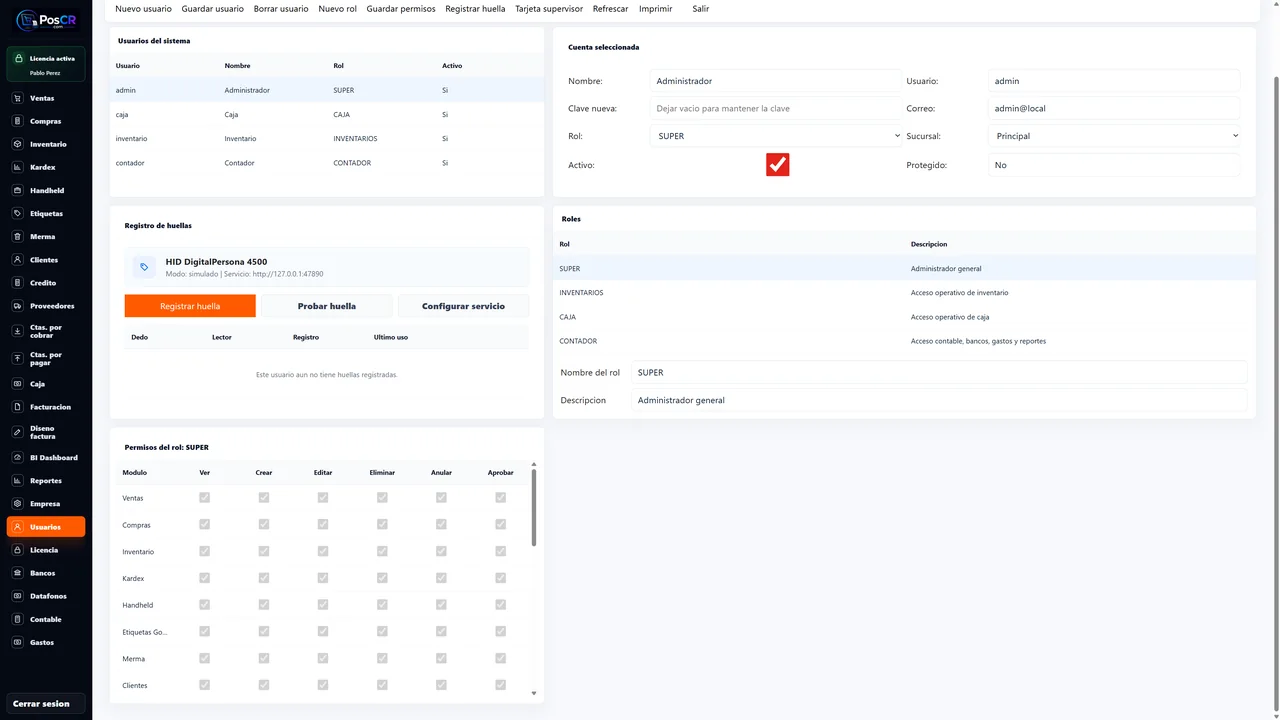
Task: Toggle the Activo red checkbox
Action: click(x=777, y=164)
